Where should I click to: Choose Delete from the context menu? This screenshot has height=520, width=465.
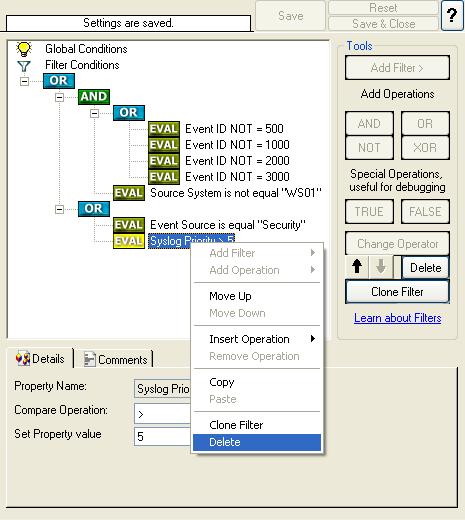pos(257,442)
